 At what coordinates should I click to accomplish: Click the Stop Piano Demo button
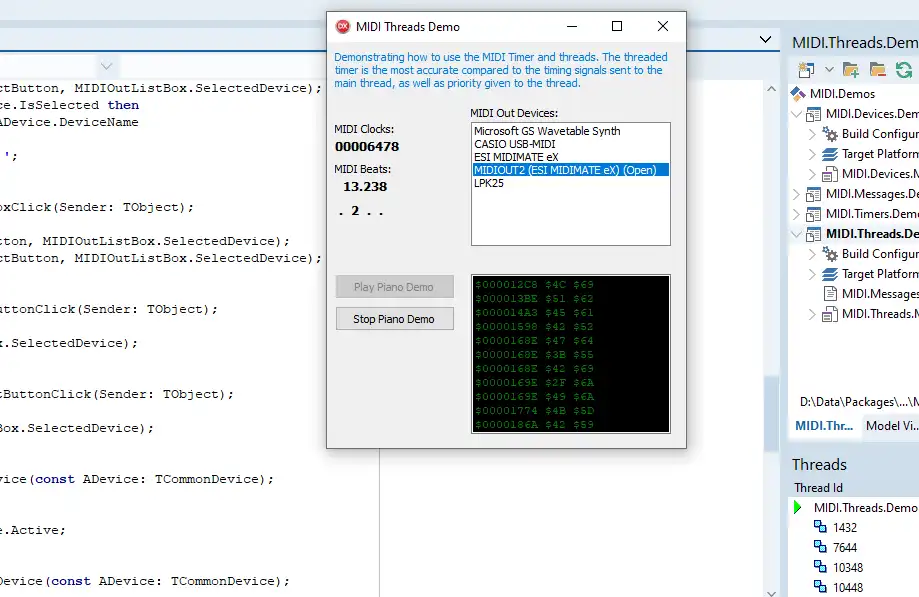[394, 319]
